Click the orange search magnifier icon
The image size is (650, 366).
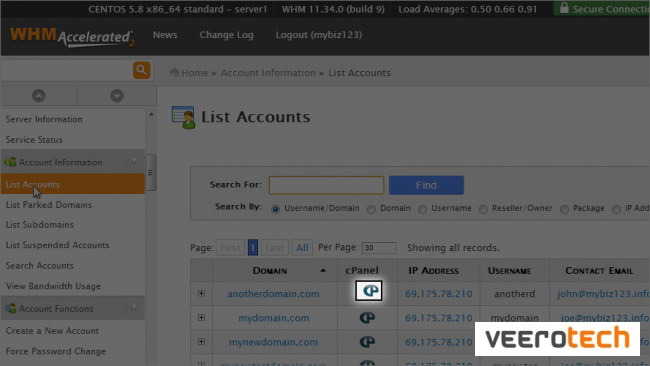click(141, 70)
